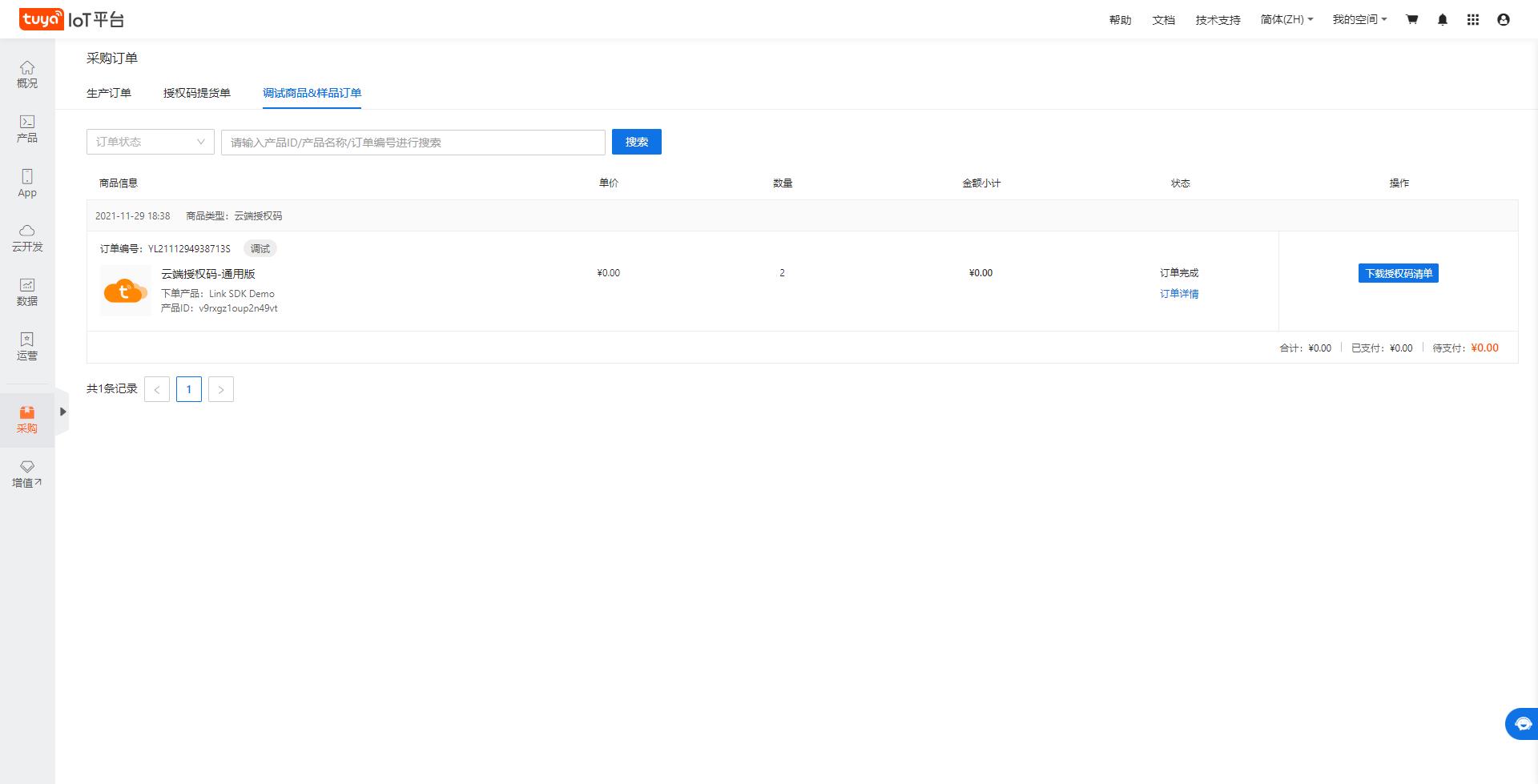Click 订单完成 status text
This screenshot has height=784, width=1538.
[x=1179, y=273]
